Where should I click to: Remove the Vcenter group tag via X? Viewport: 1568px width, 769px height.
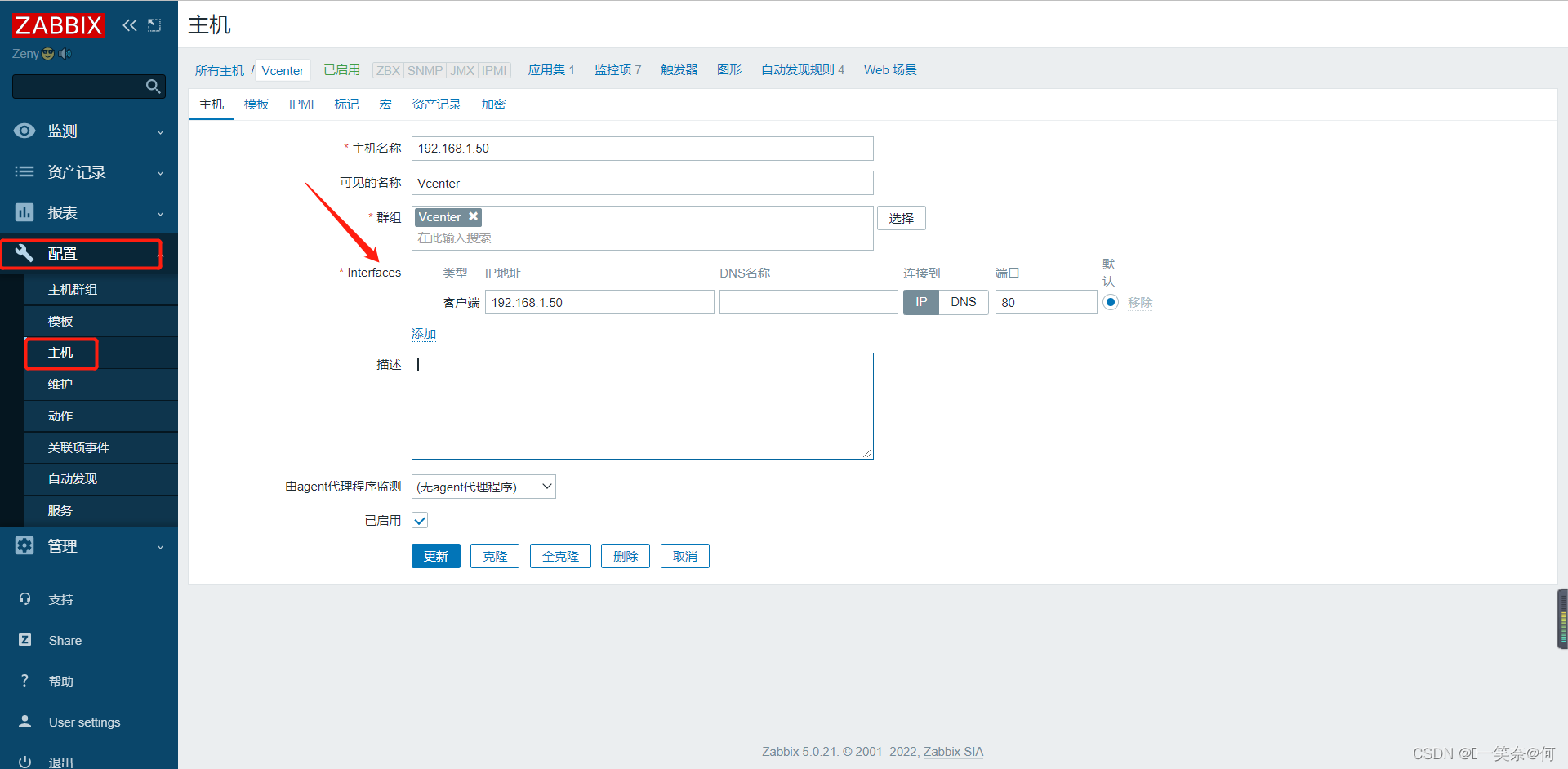pyautogui.click(x=473, y=216)
